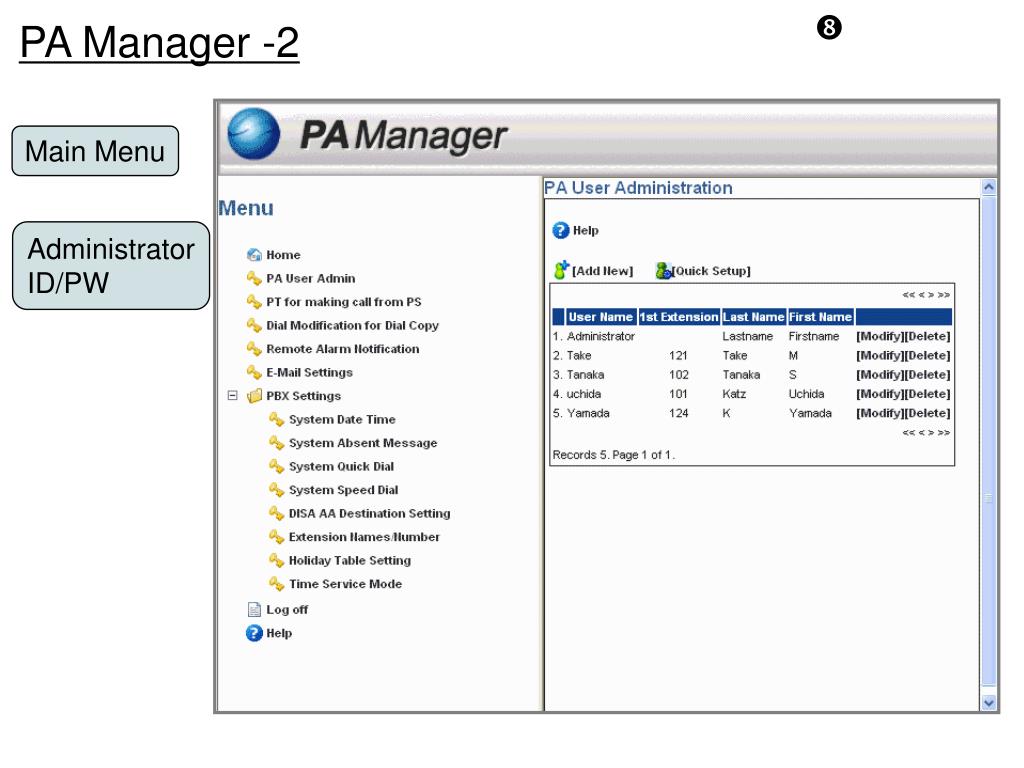This screenshot has width=1024, height=768.
Task: Click key icon beside Remote Alarm Notification
Action: (254, 349)
